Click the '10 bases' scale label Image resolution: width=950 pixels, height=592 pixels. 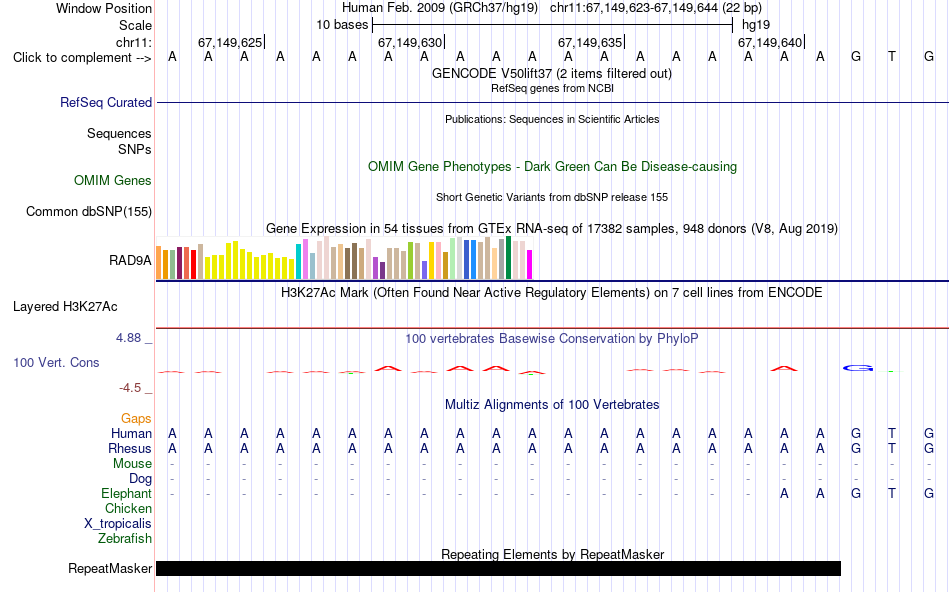click(x=342, y=25)
